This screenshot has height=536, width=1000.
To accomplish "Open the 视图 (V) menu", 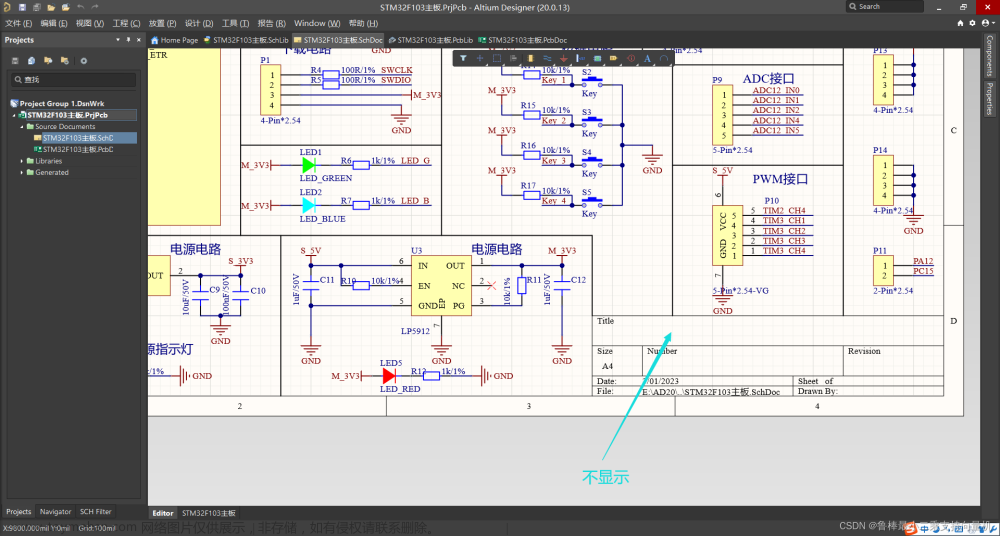I will click(x=89, y=23).
